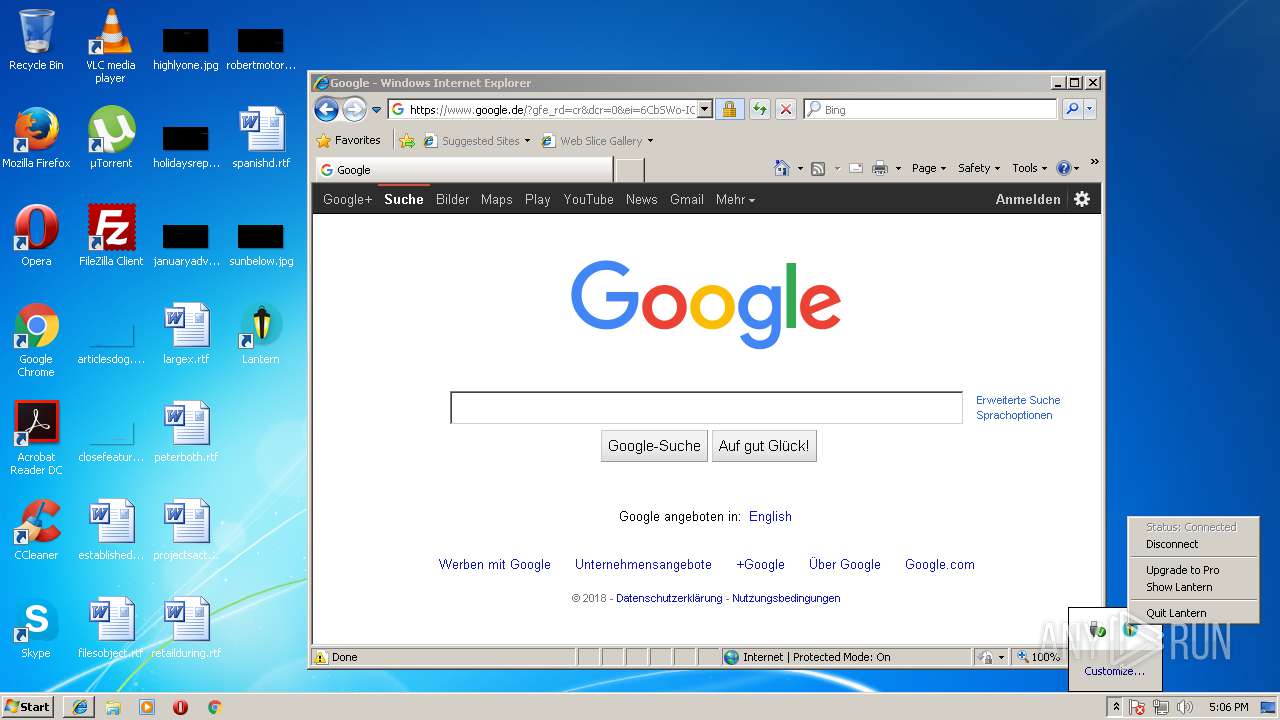Select Disconnect in Lantern menu
The image size is (1280, 720).
[1172, 544]
